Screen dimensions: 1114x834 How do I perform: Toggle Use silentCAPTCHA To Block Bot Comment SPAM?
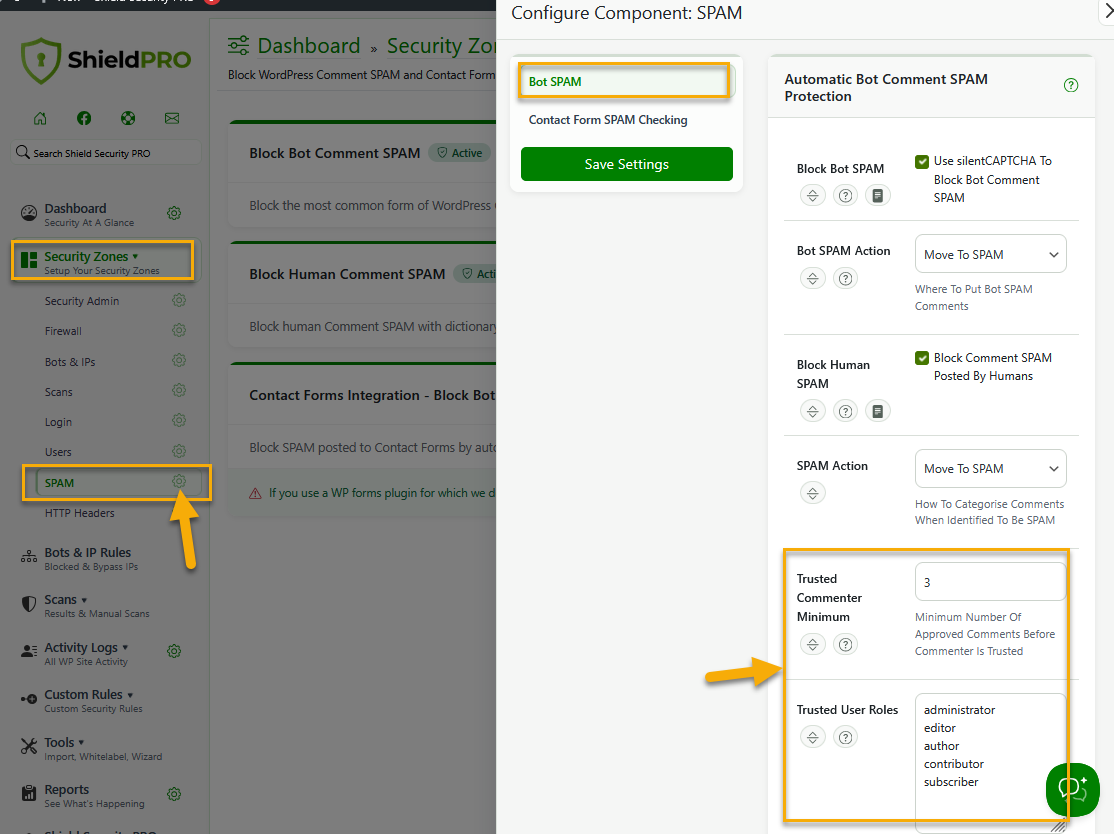(922, 161)
